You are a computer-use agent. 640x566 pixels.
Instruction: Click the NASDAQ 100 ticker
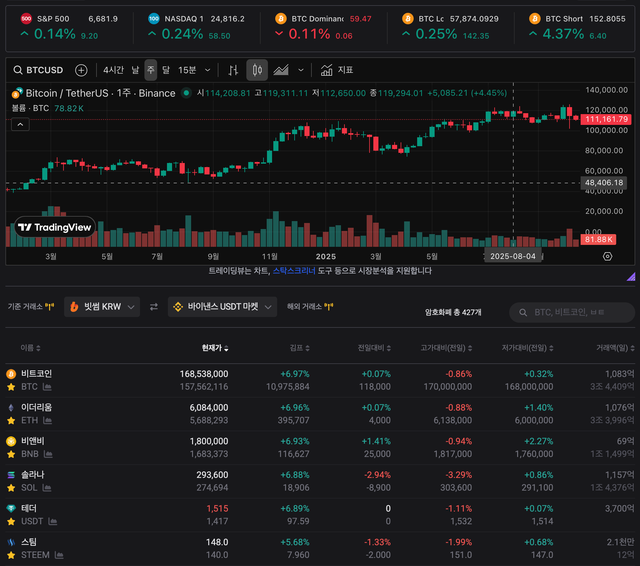pos(196,27)
